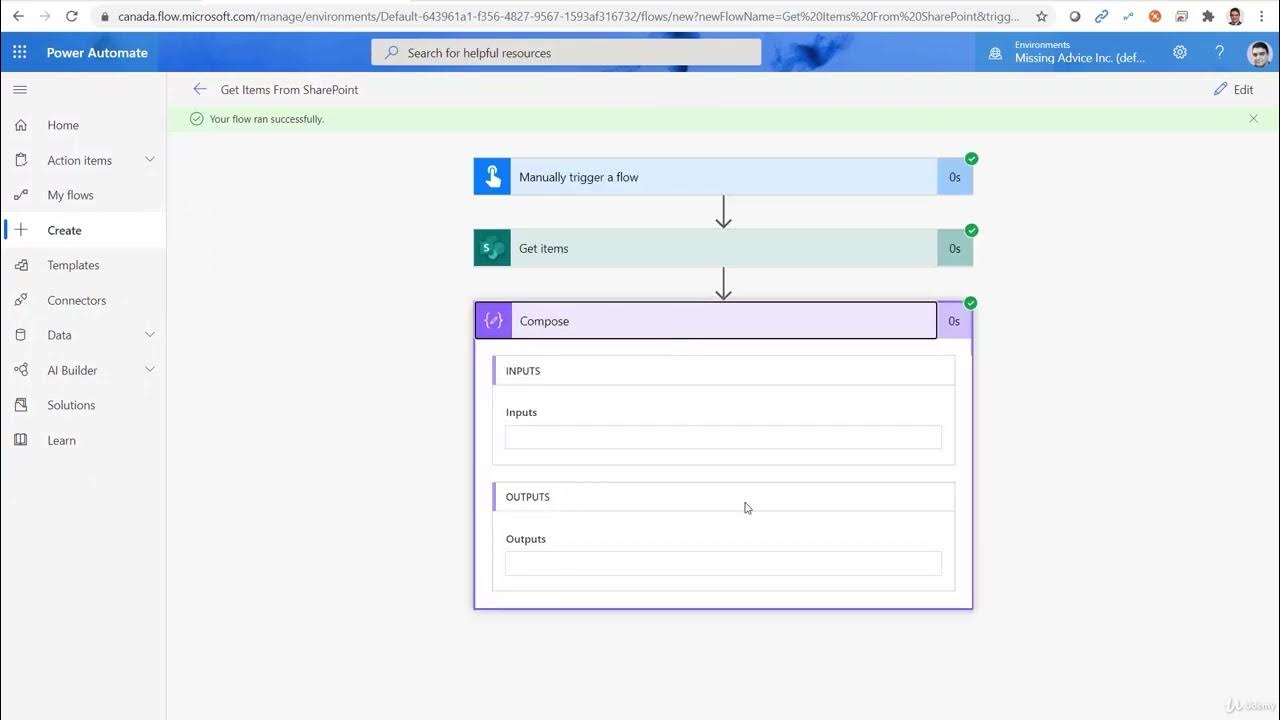Click the SharePoint Get items icon
Viewport: 1280px width, 720px height.
click(x=492, y=248)
